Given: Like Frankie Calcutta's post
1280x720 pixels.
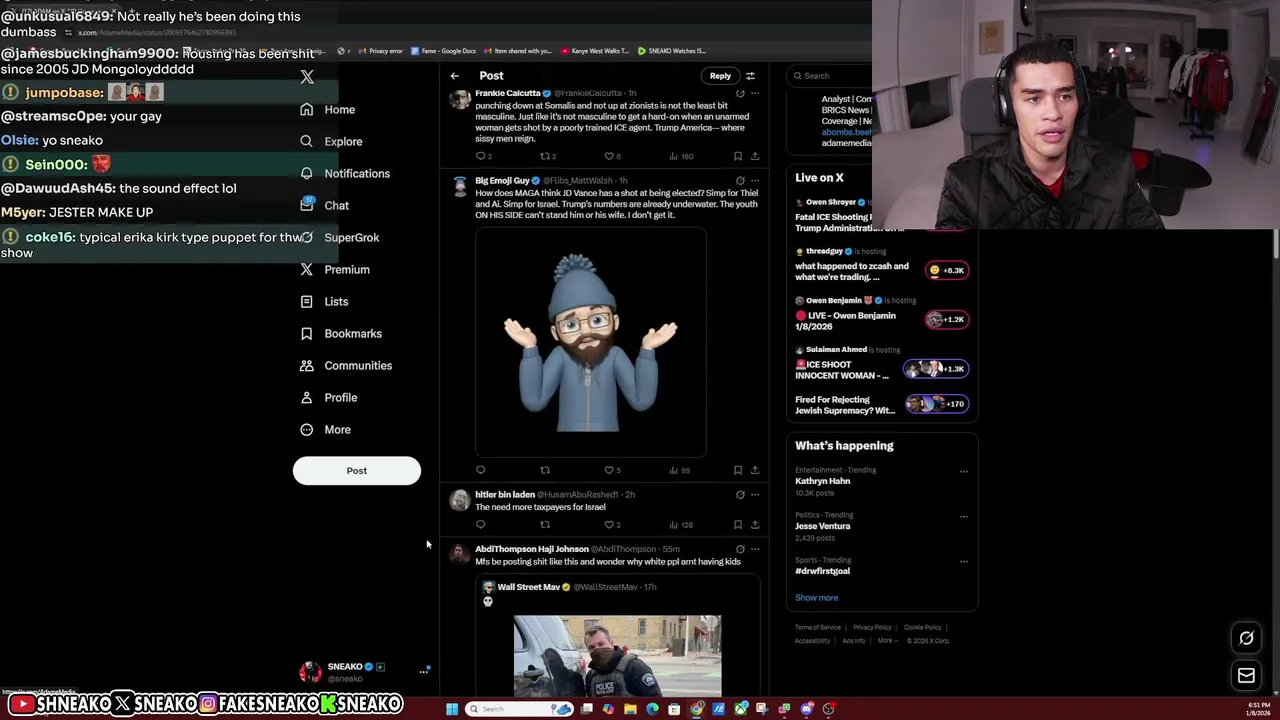Looking at the screenshot, I should point(609,156).
